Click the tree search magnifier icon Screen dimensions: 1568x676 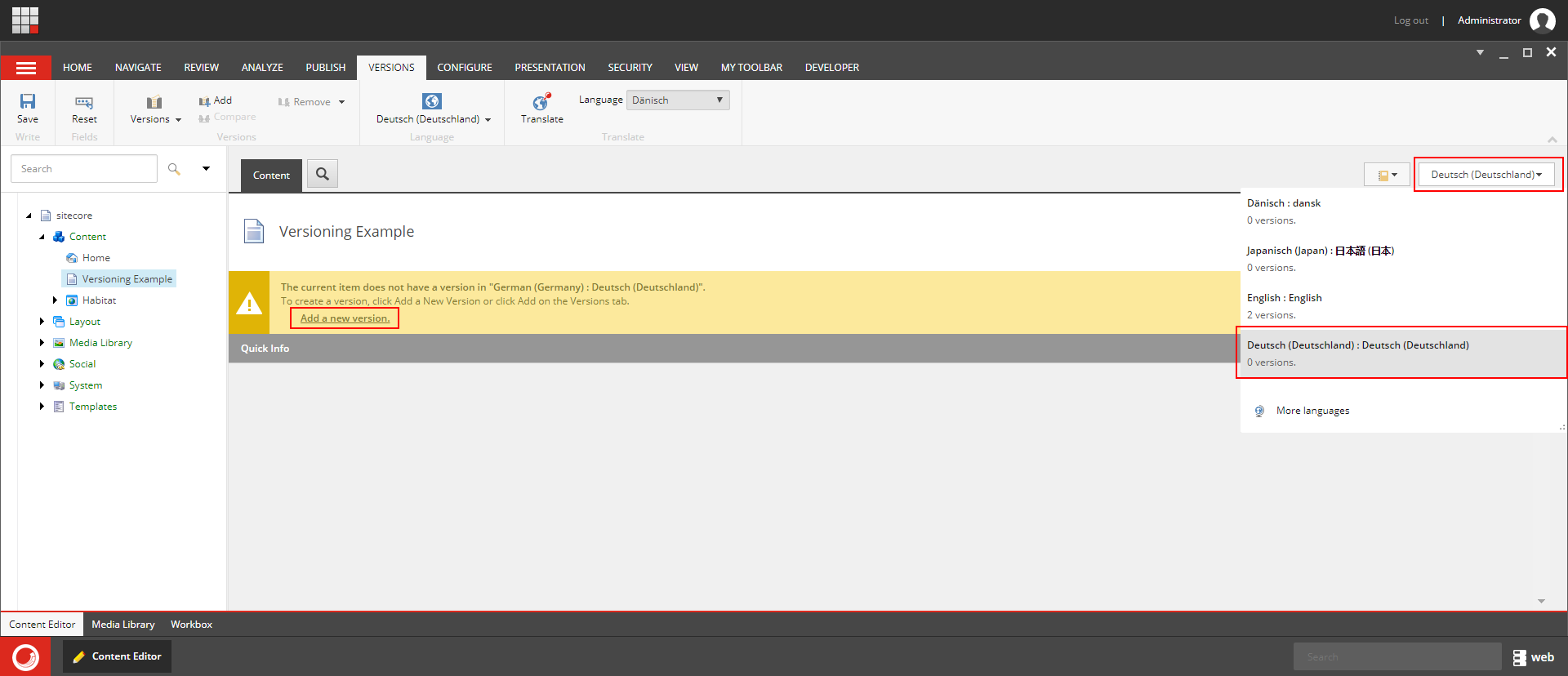(174, 169)
